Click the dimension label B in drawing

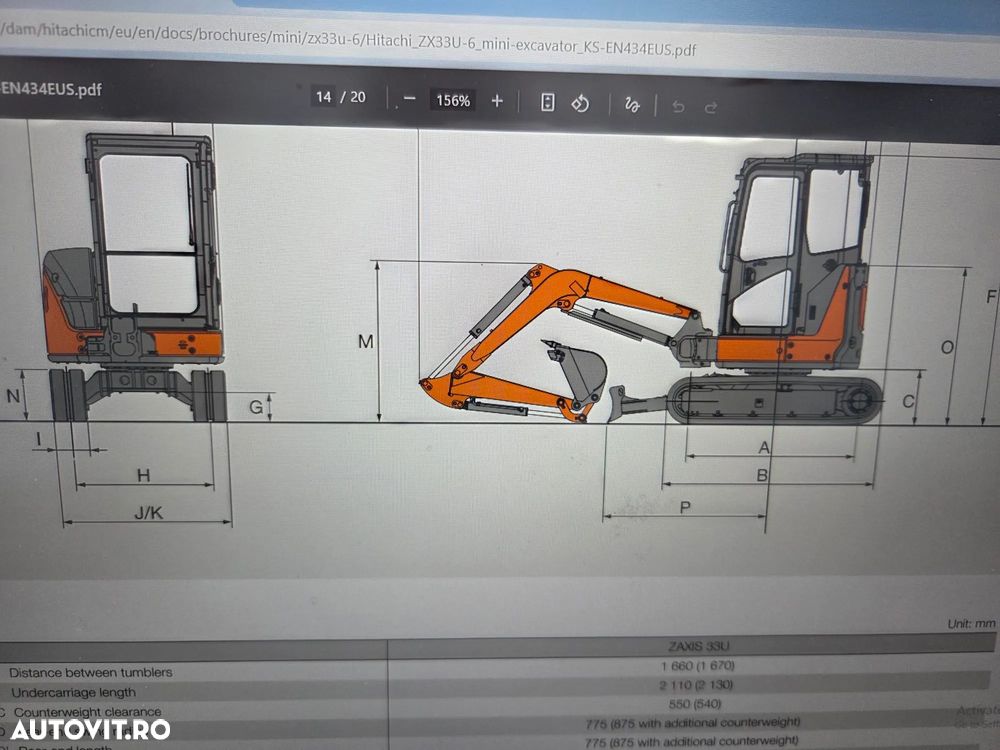(x=762, y=475)
